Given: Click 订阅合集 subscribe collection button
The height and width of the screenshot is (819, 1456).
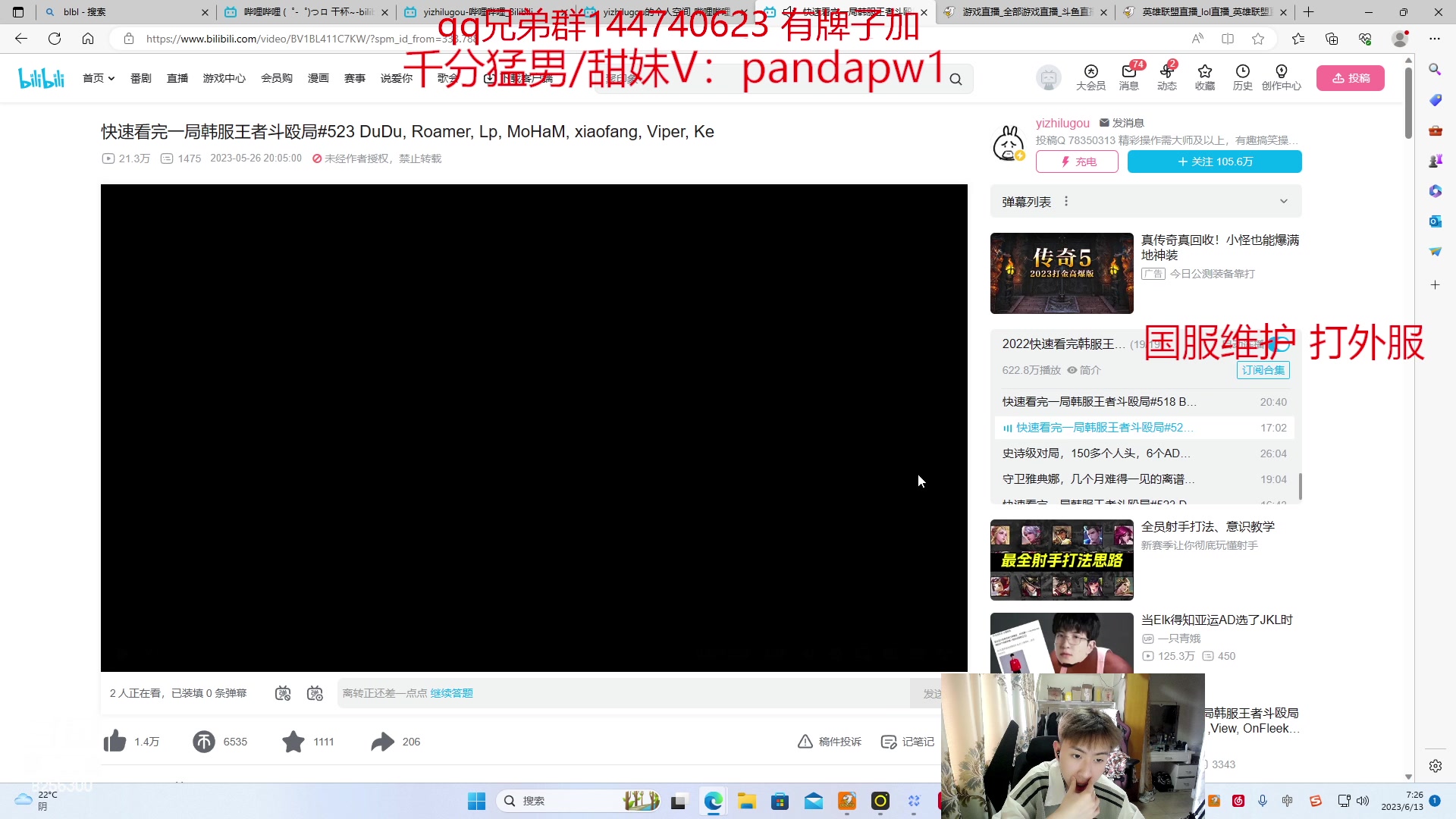Looking at the screenshot, I should (x=1262, y=370).
